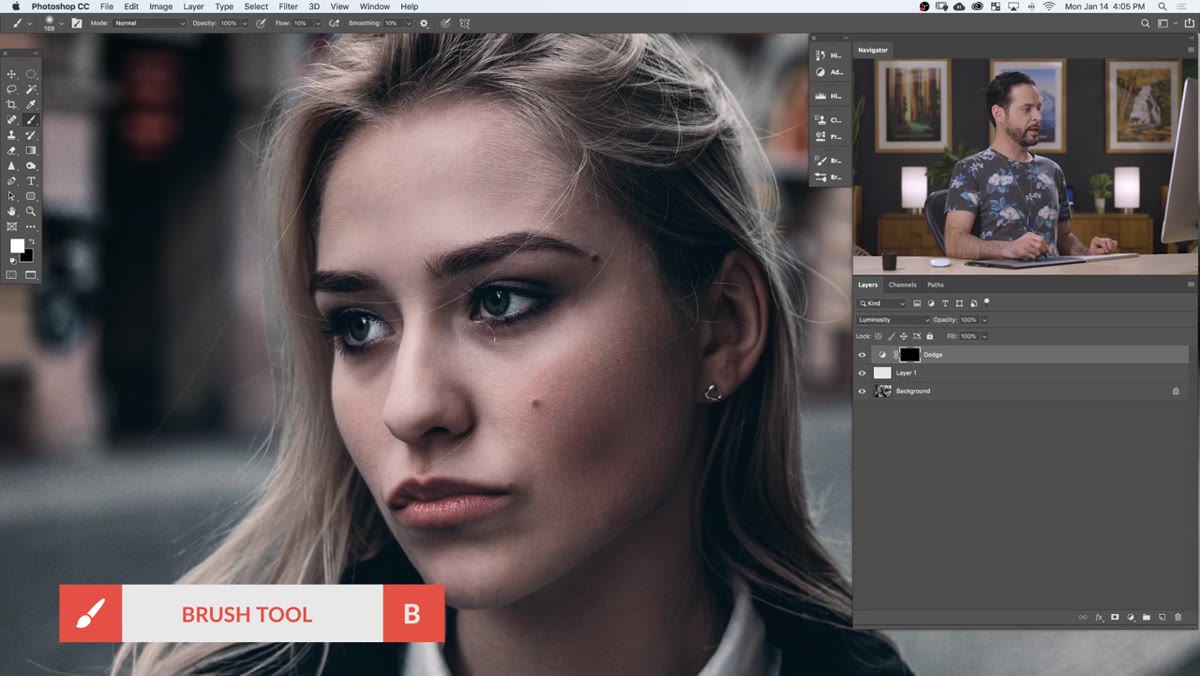Select the Sponge tool

tap(31, 166)
